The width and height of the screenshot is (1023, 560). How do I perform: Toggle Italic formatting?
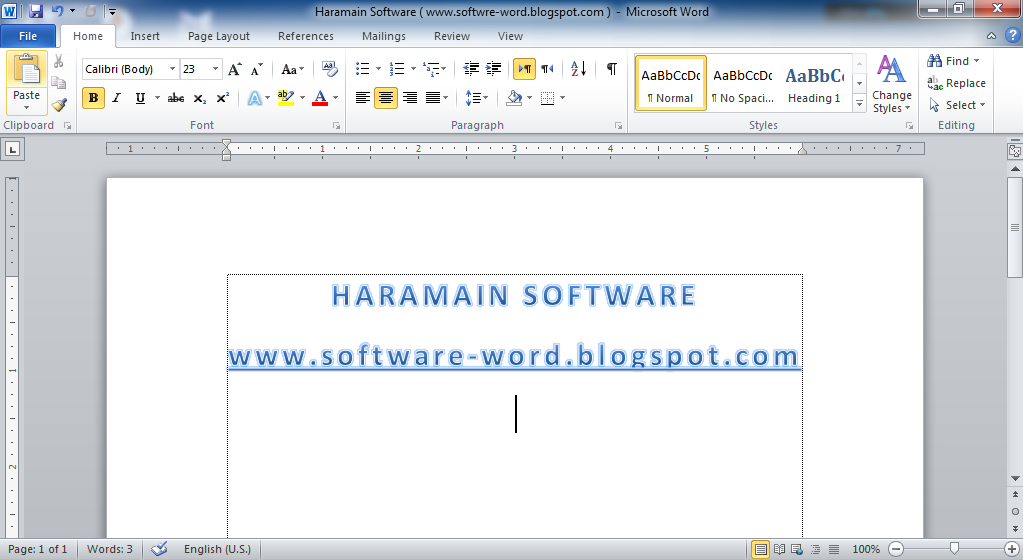point(117,98)
